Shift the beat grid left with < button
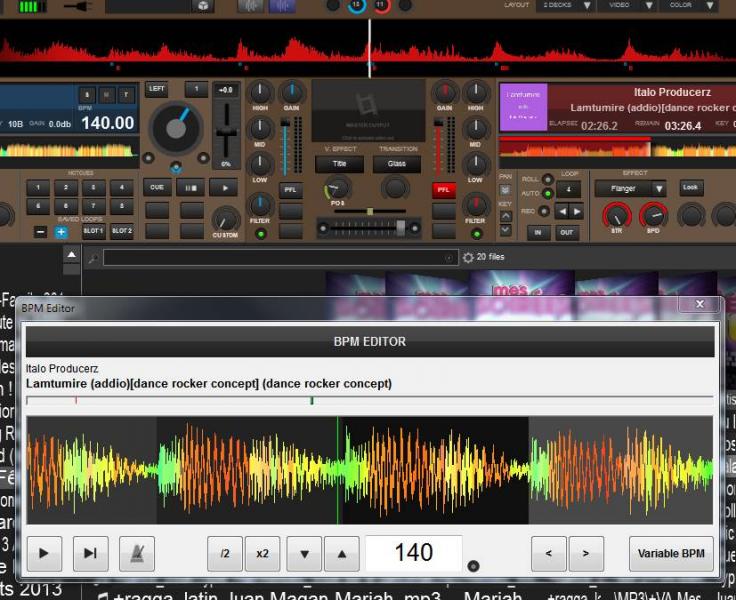Screen dimensions: 736x600 (549, 553)
